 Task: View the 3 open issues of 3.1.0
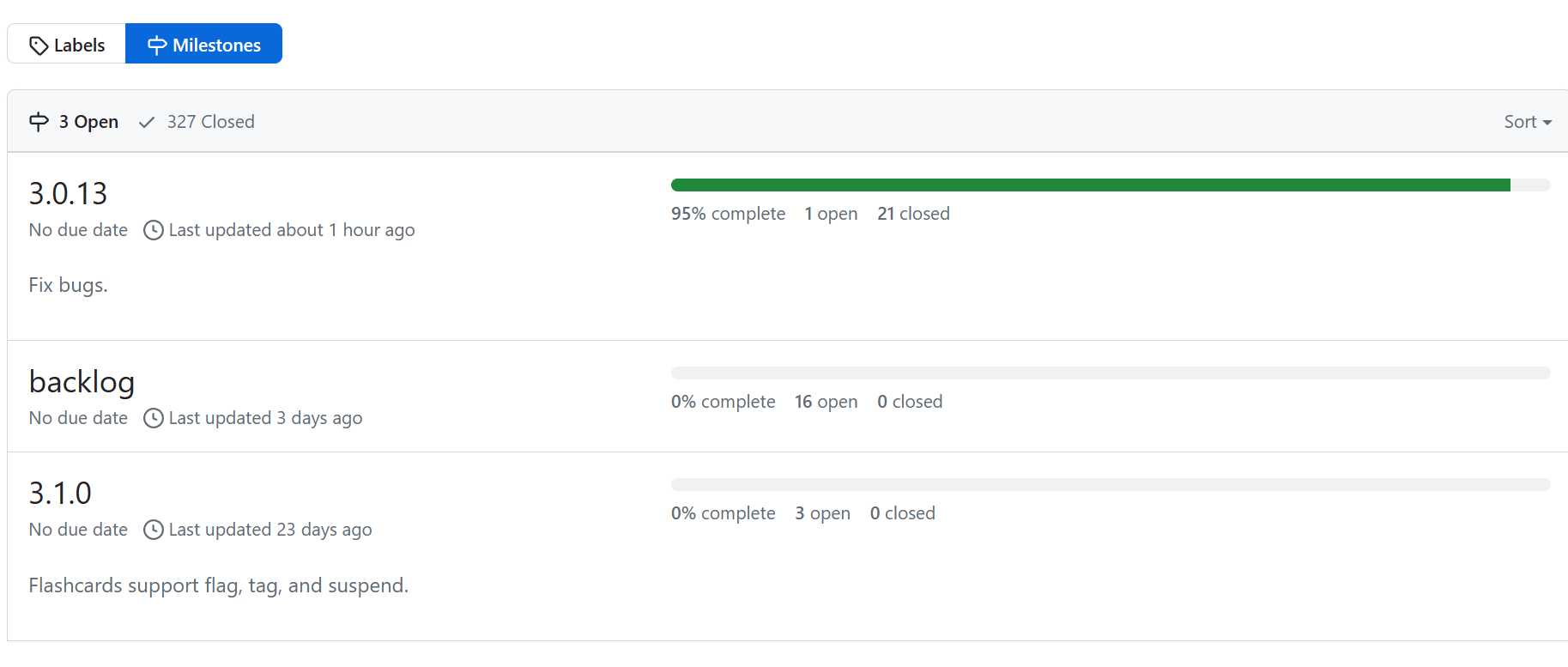822,513
